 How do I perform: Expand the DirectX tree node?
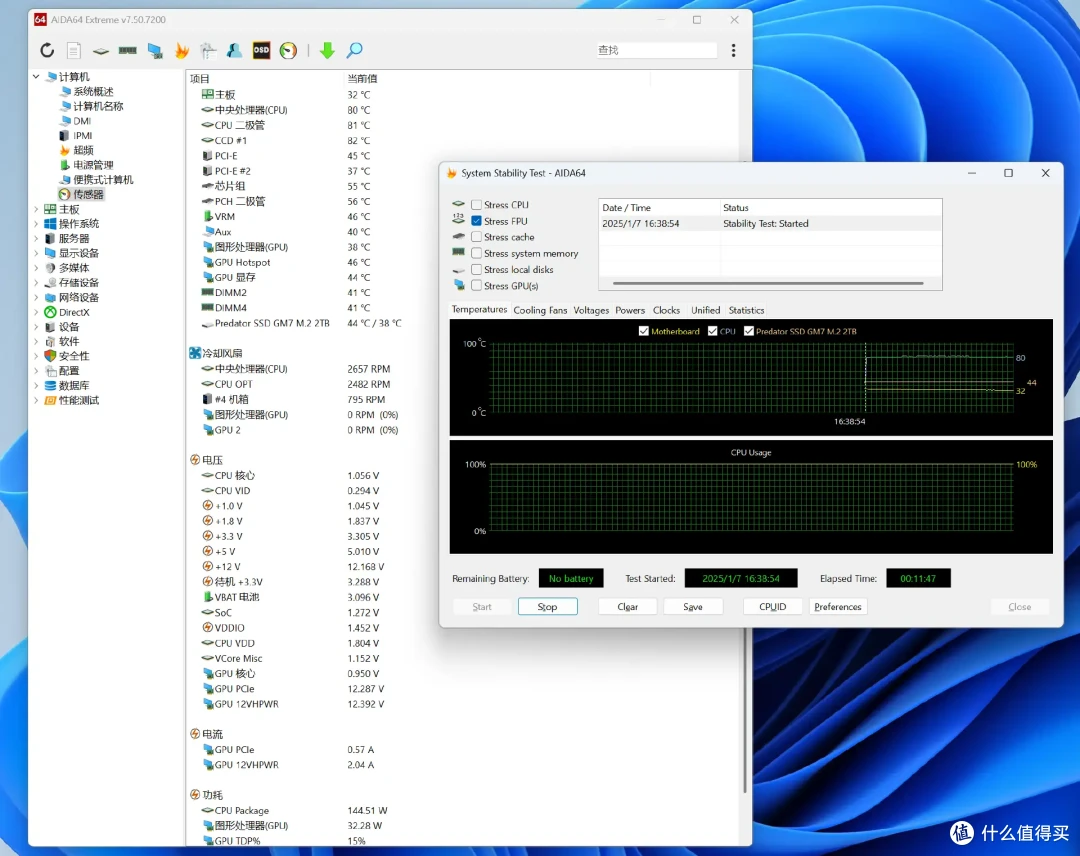point(36,312)
